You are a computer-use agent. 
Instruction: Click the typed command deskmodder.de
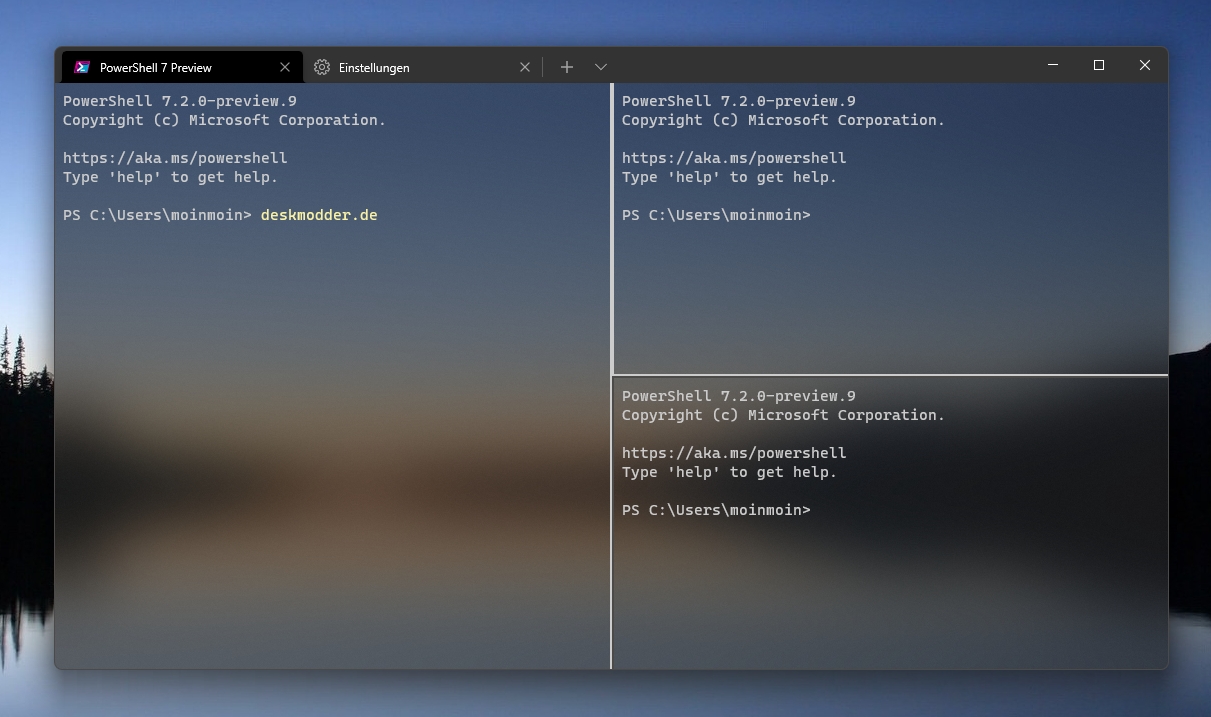pos(319,215)
